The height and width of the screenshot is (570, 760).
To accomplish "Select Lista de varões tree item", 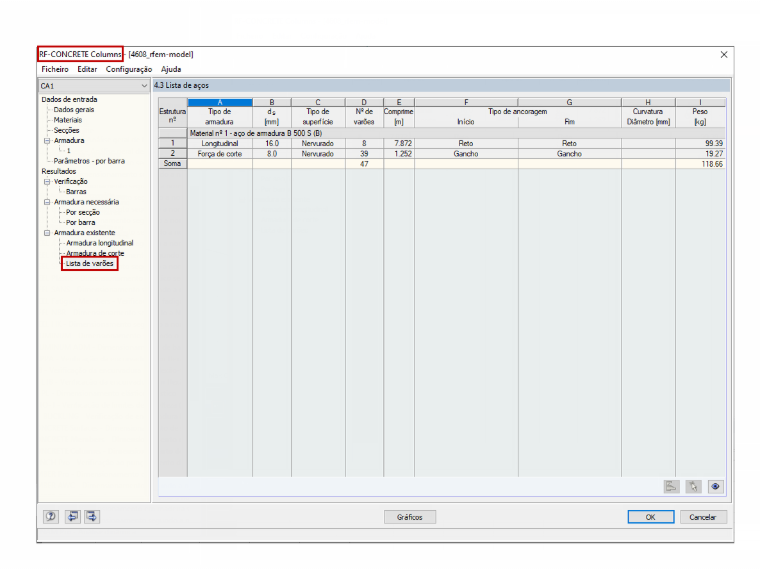I will (90, 264).
